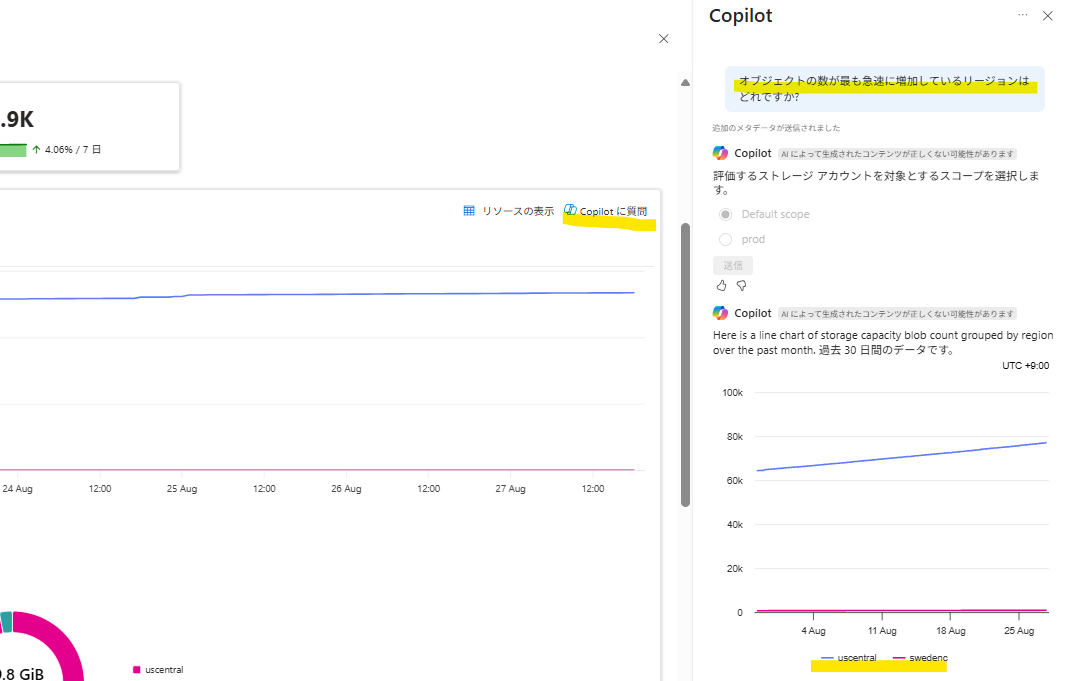Click the 27 Aug axis label in main chart

pos(510,489)
